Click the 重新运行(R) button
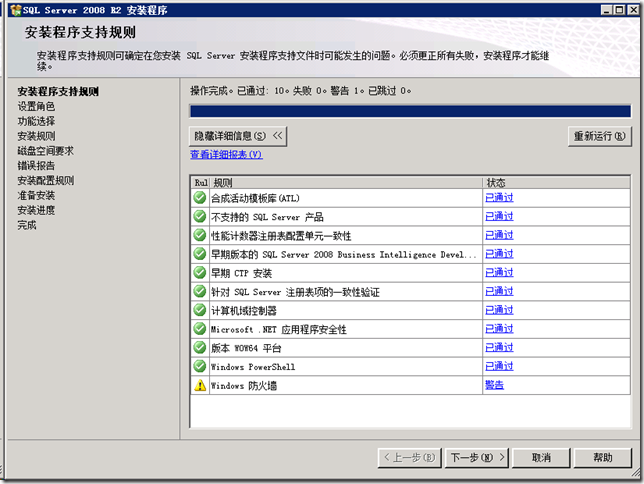 point(600,136)
